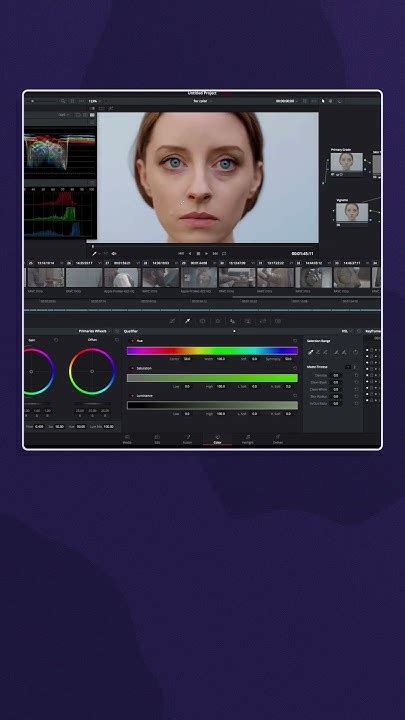
Task: Click the viewer search magnifier icon
Action: (x=63, y=101)
